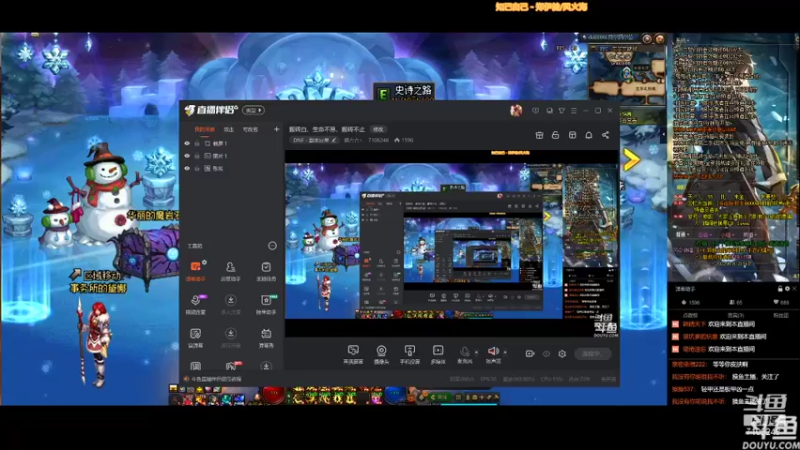The image size is (800, 450).
Task: Open the duck-icon tool with purple badge
Action: coord(195,304)
